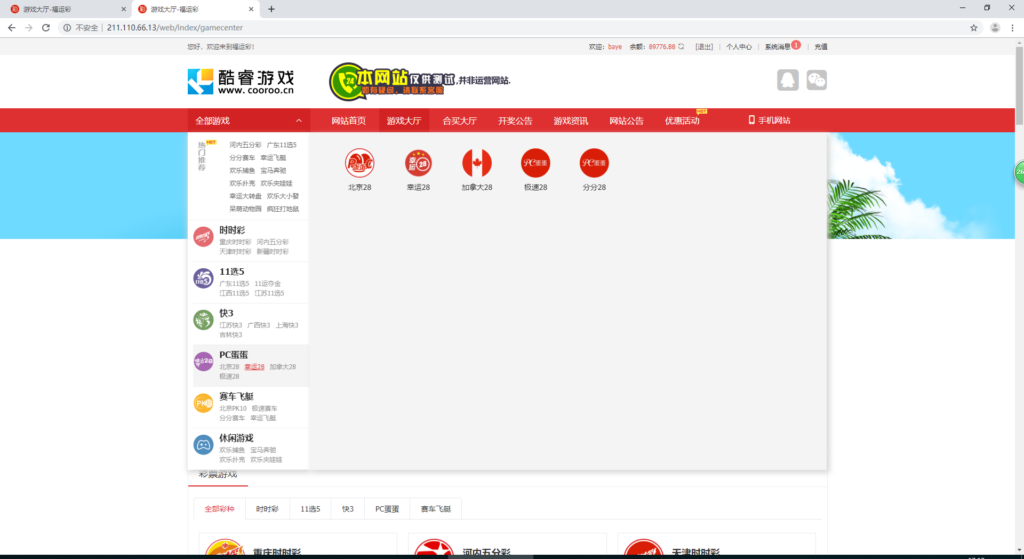The height and width of the screenshot is (559, 1024).
Task: Click the 加拿大28 Canadian flag icon
Action: pos(477,162)
